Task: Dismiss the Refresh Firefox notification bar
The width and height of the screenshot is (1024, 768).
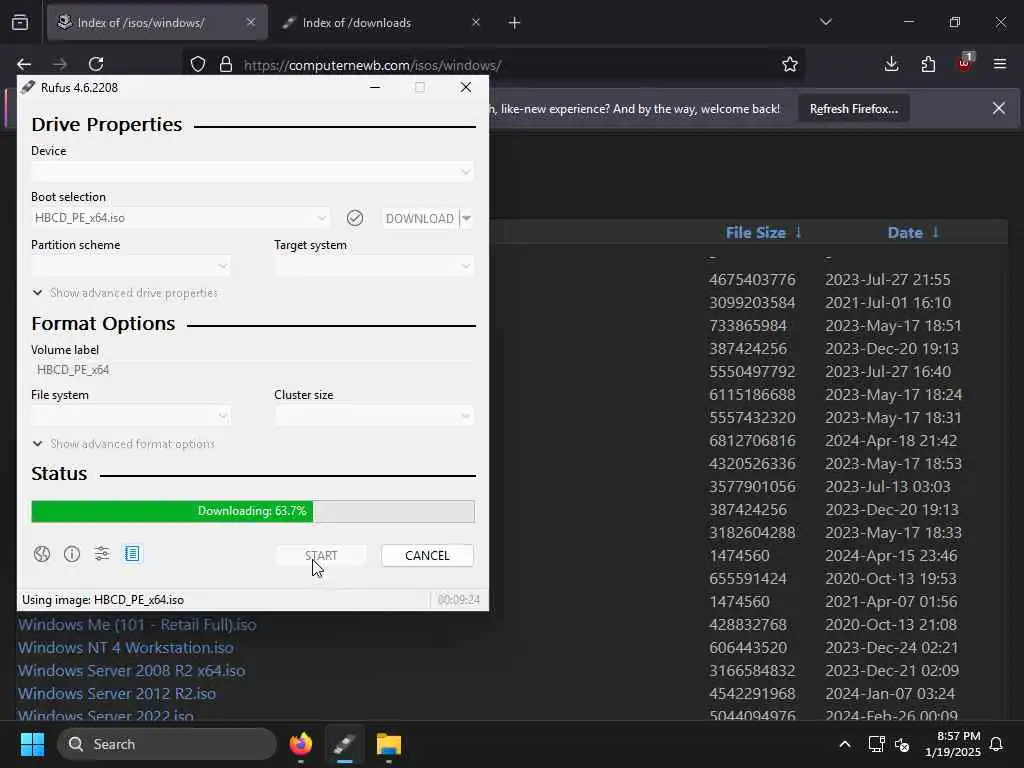Action: tap(999, 108)
